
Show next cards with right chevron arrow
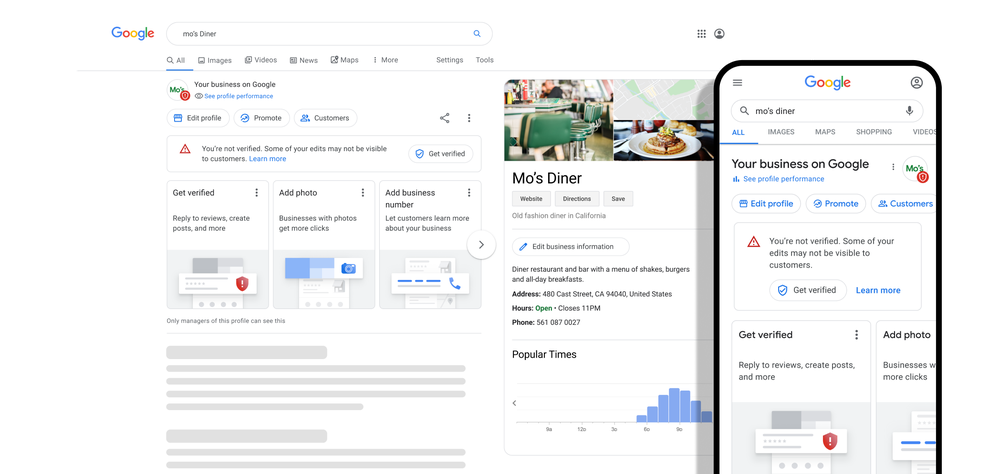coord(481,245)
